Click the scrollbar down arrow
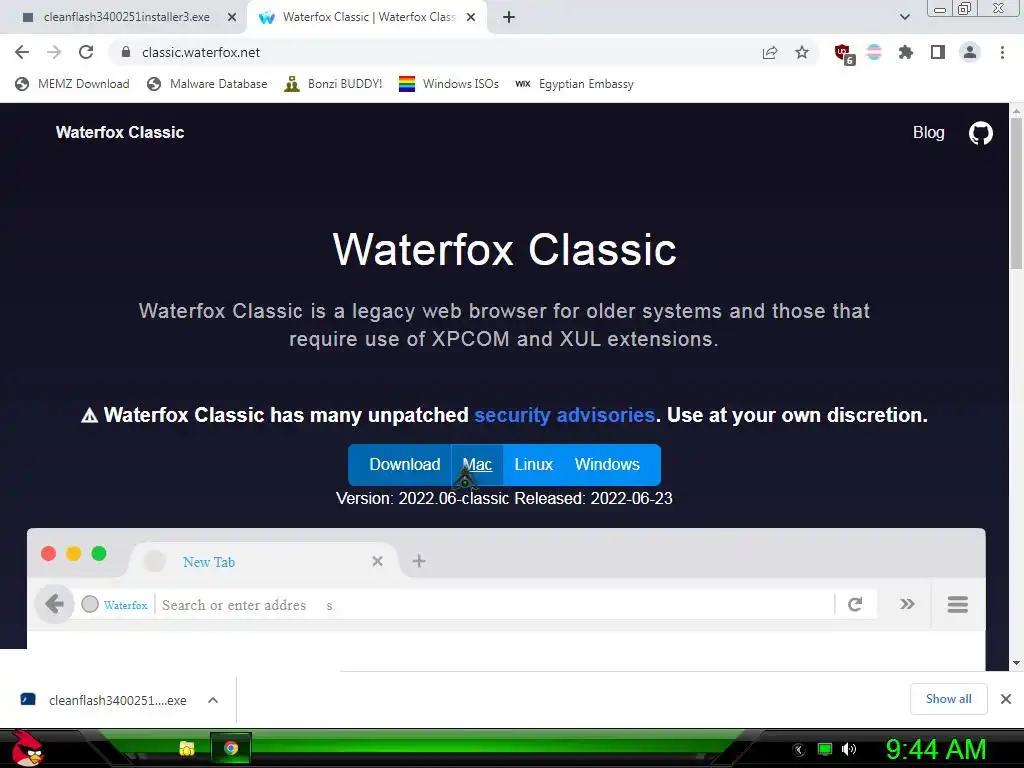The width and height of the screenshot is (1024, 768). tap(1016, 663)
